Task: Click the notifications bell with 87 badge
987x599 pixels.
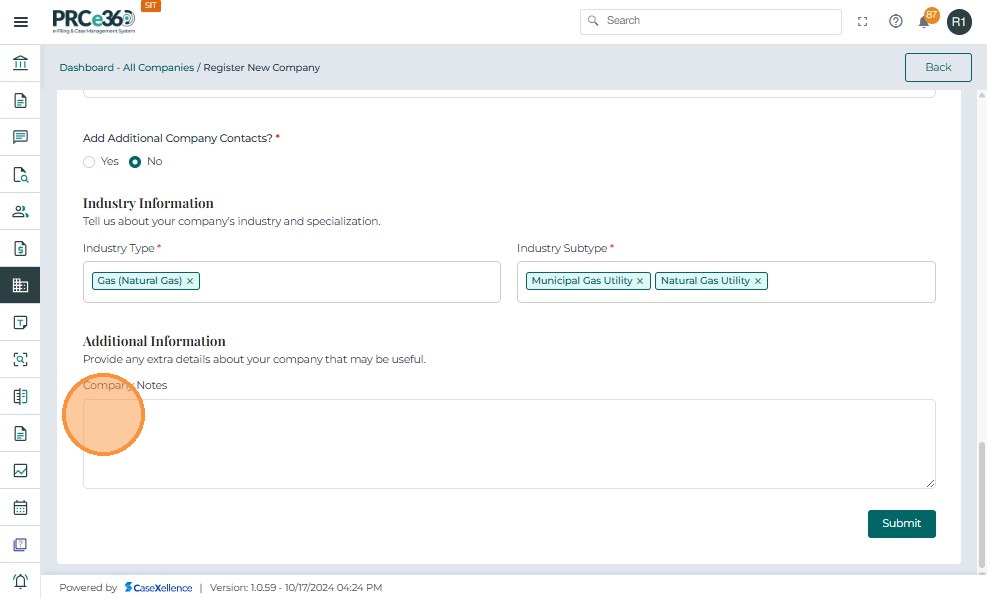Action: (x=925, y=21)
